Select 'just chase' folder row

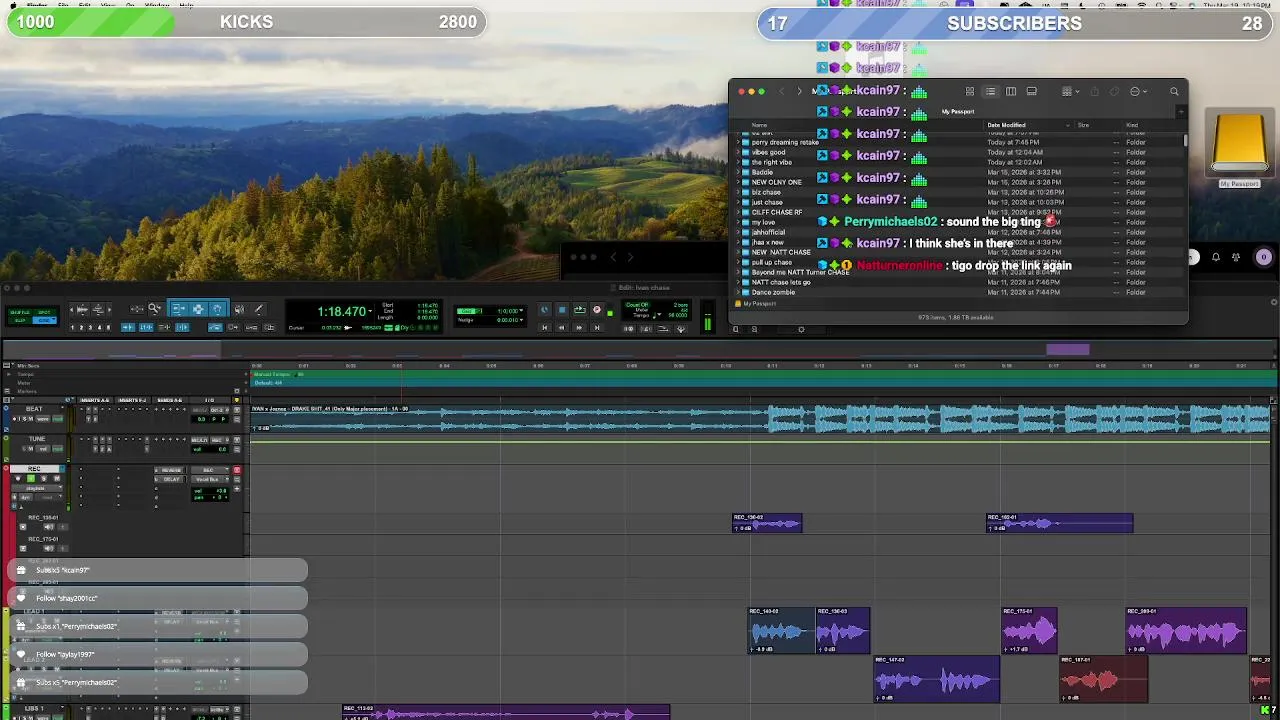[x=959, y=202]
